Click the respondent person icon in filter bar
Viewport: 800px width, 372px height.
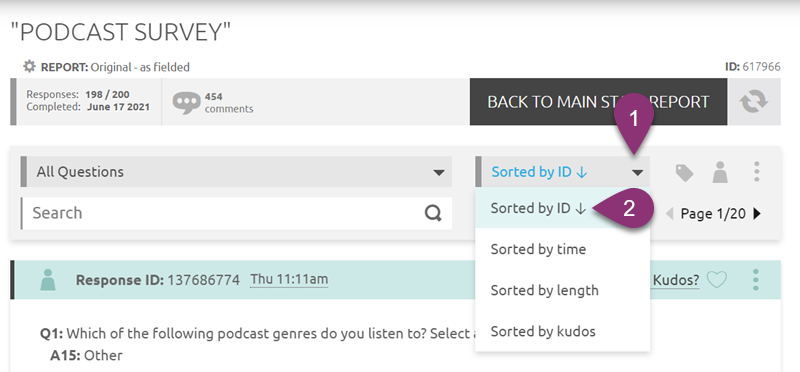click(720, 172)
